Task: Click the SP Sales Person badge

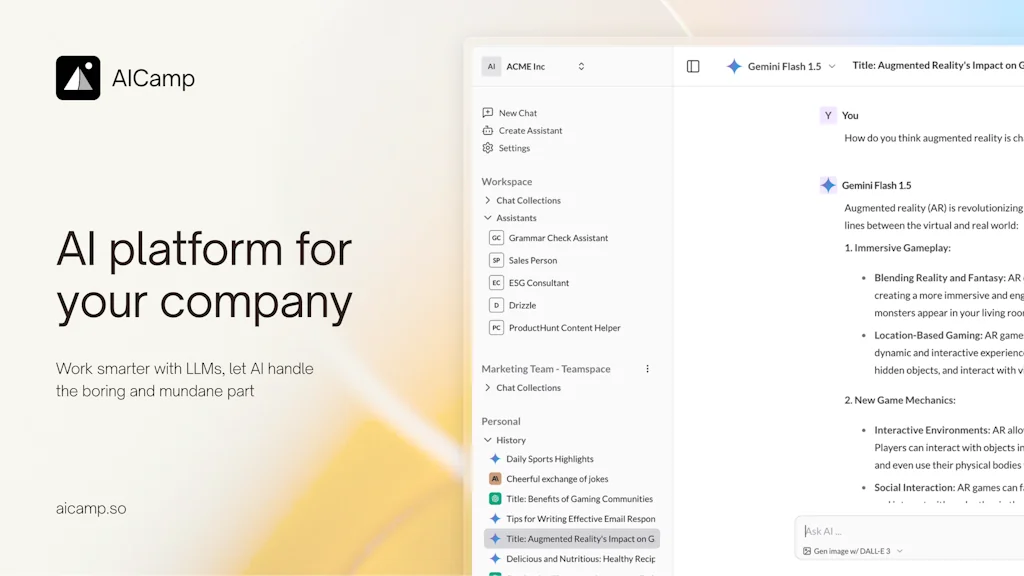Action: point(496,260)
